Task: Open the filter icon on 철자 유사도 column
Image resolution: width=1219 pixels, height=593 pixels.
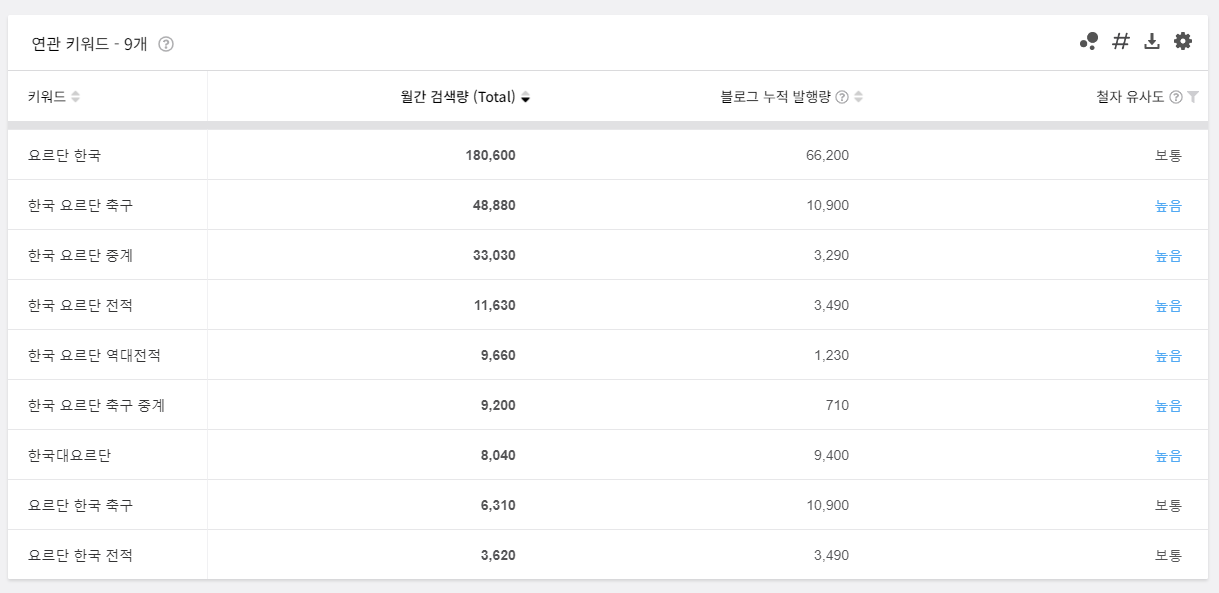Action: tap(1193, 97)
